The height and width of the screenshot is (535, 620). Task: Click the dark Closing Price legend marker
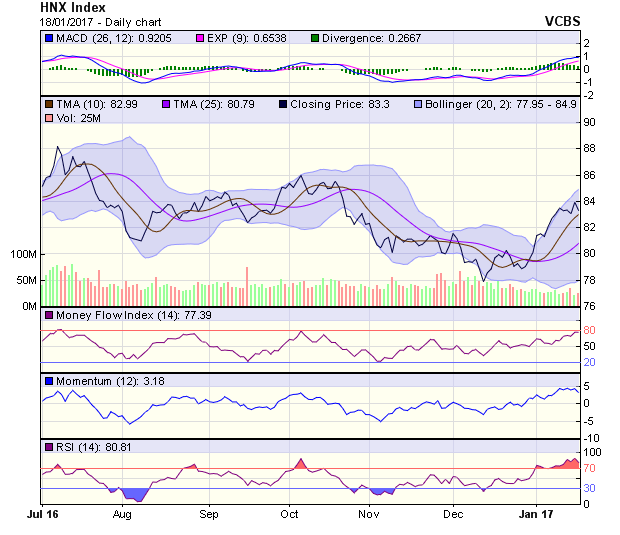(283, 104)
